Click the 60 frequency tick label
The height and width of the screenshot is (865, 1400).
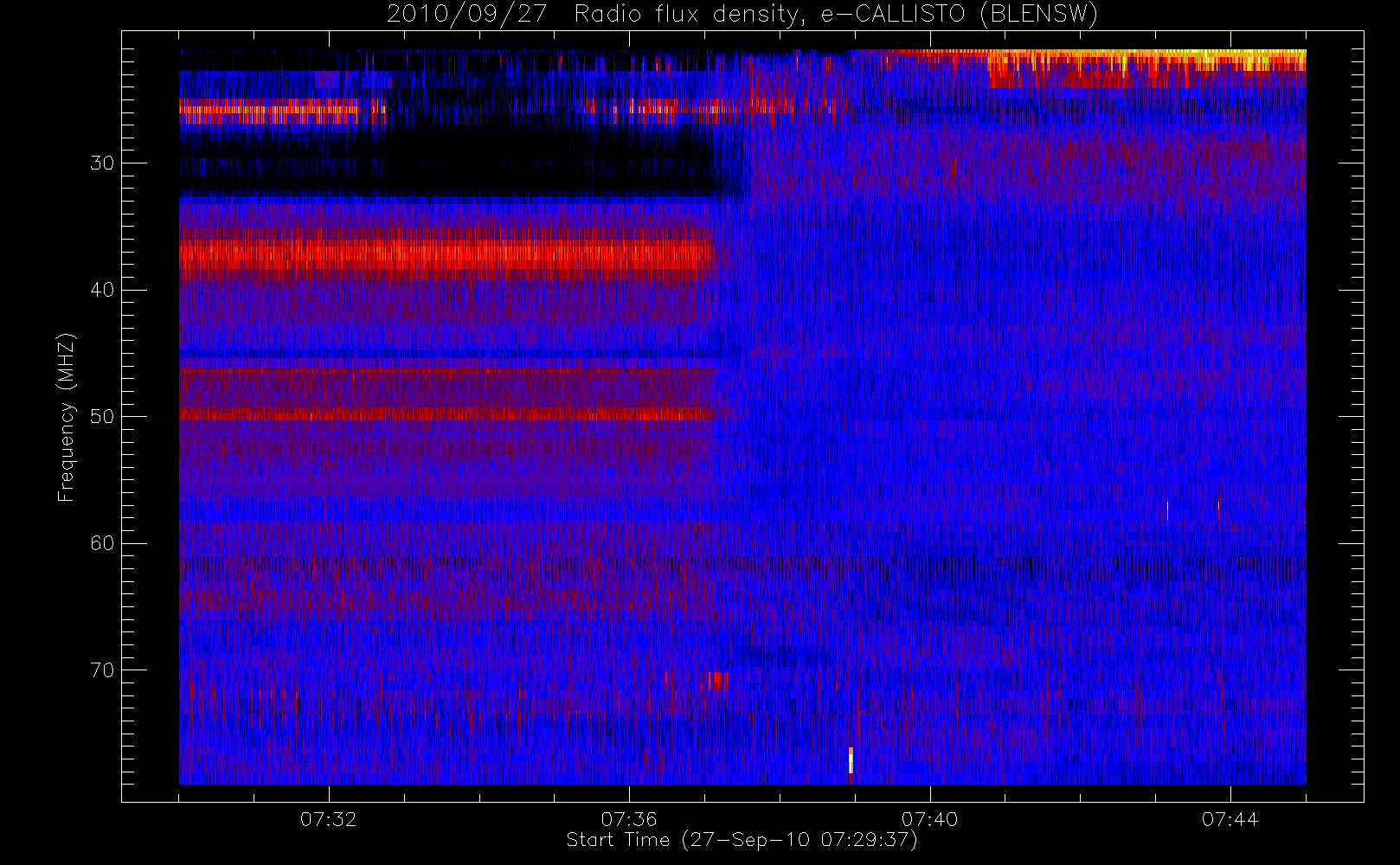click(102, 543)
